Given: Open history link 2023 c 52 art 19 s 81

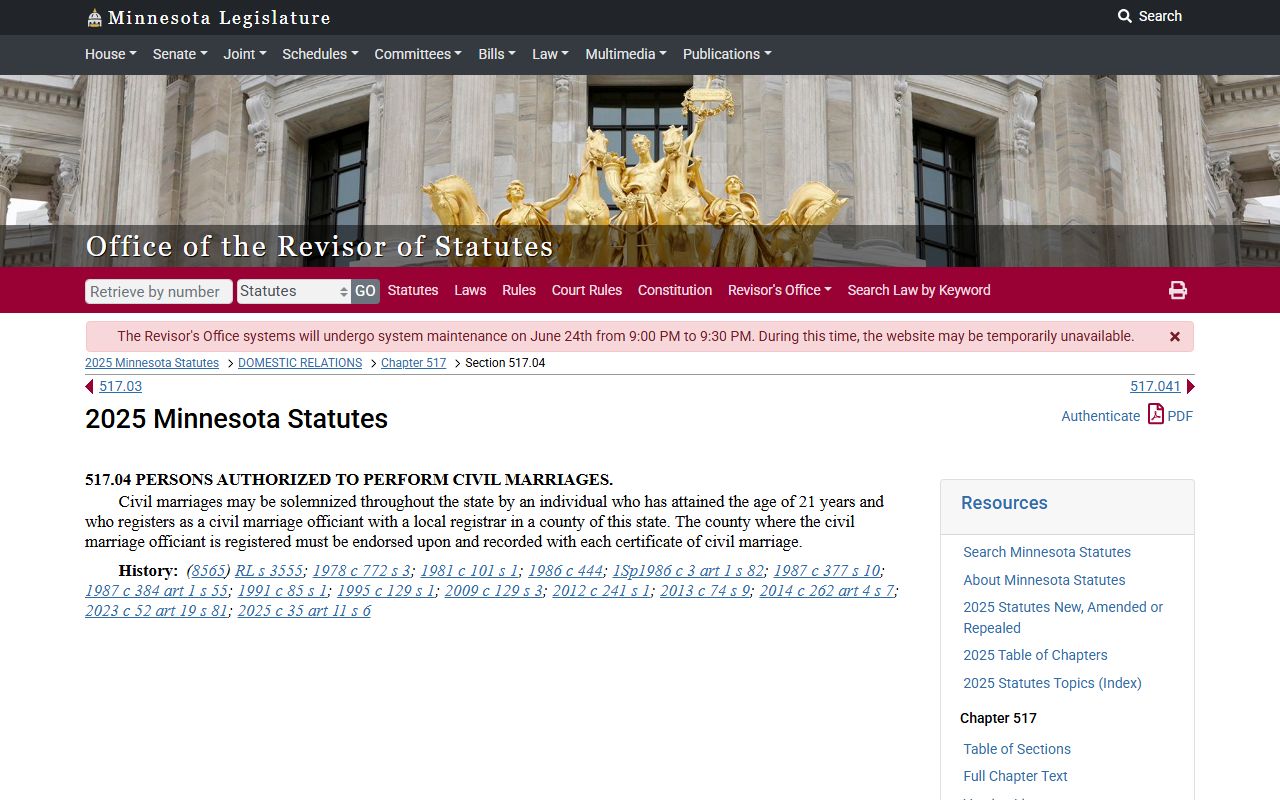Looking at the screenshot, I should coord(157,611).
